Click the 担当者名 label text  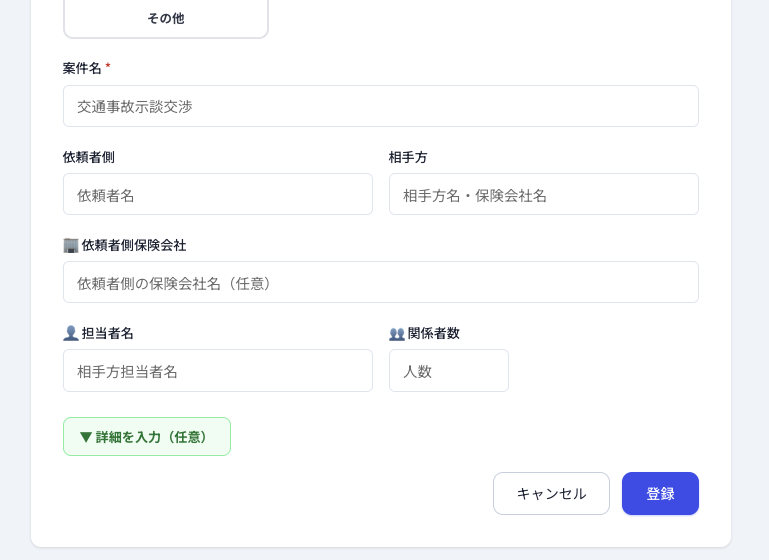[x=108, y=333]
